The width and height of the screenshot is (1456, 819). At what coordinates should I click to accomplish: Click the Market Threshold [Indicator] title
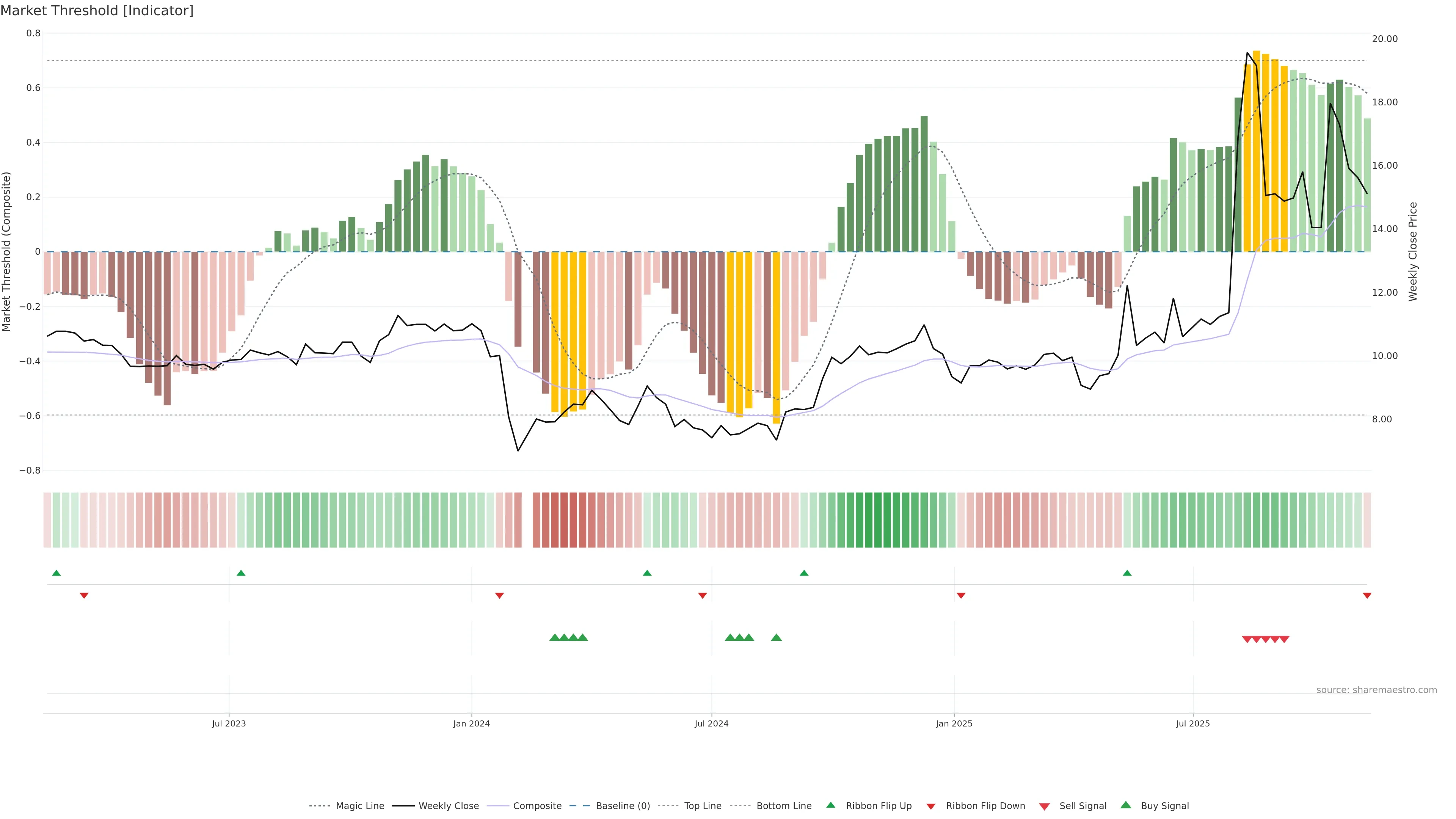(x=97, y=11)
